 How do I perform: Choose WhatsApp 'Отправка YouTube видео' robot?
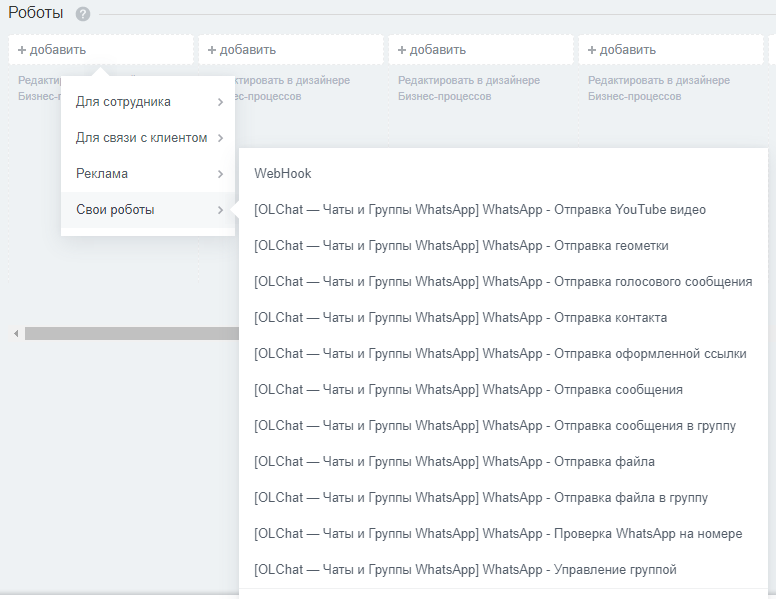click(503, 209)
